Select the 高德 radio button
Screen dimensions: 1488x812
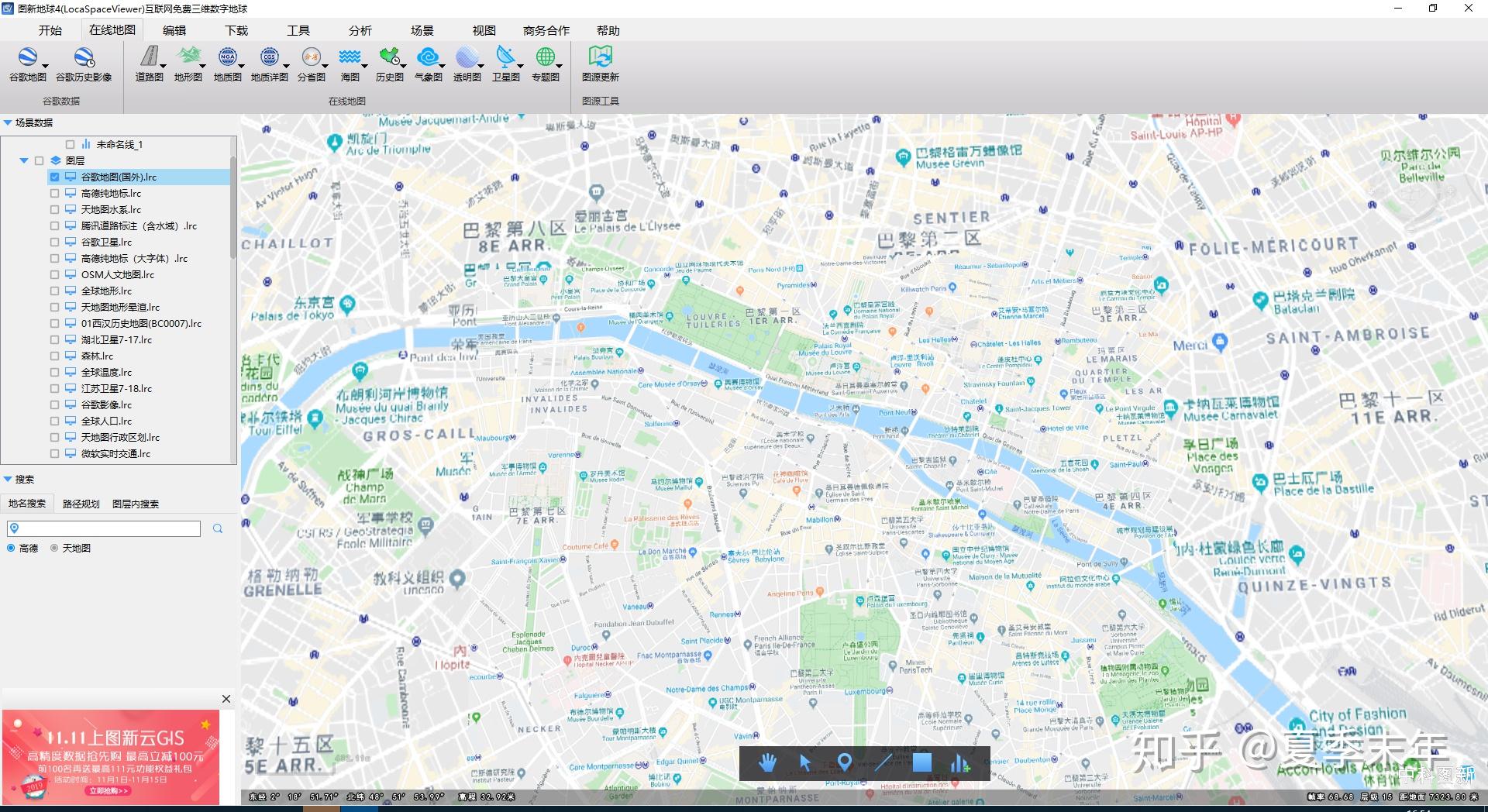click(x=11, y=548)
